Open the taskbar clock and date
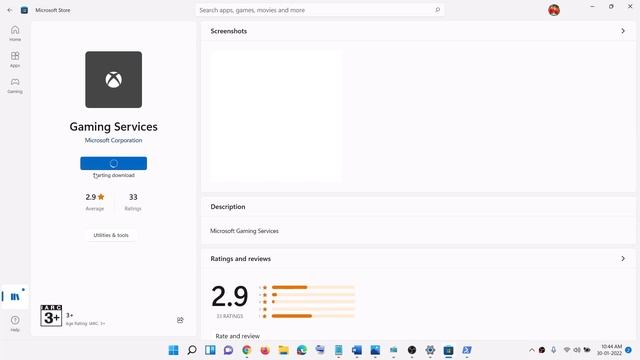Screen dimensions: 640x360 (x=610, y=350)
